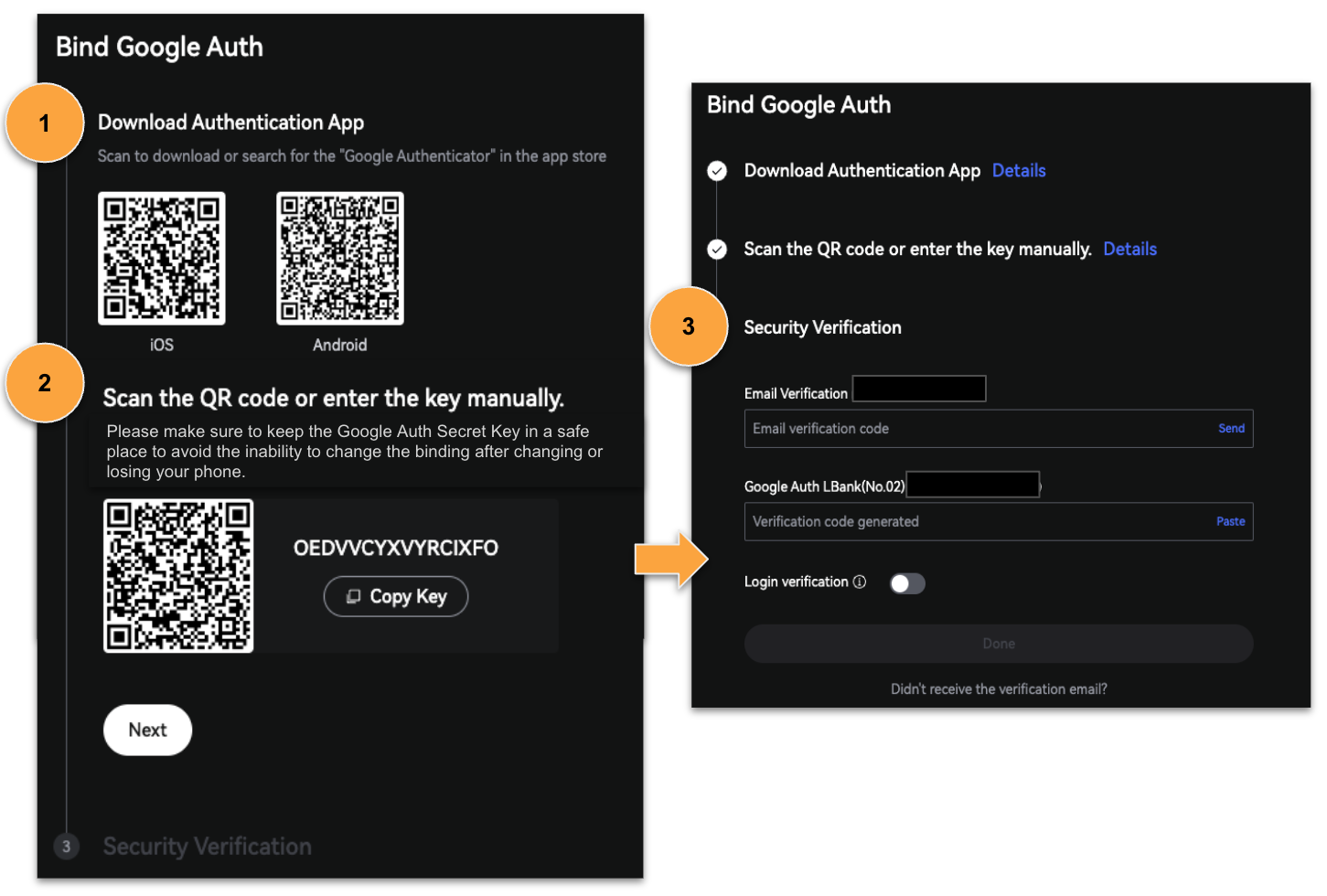Click the iOS download QR code
The height and width of the screenshot is (896, 1327).
(162, 258)
